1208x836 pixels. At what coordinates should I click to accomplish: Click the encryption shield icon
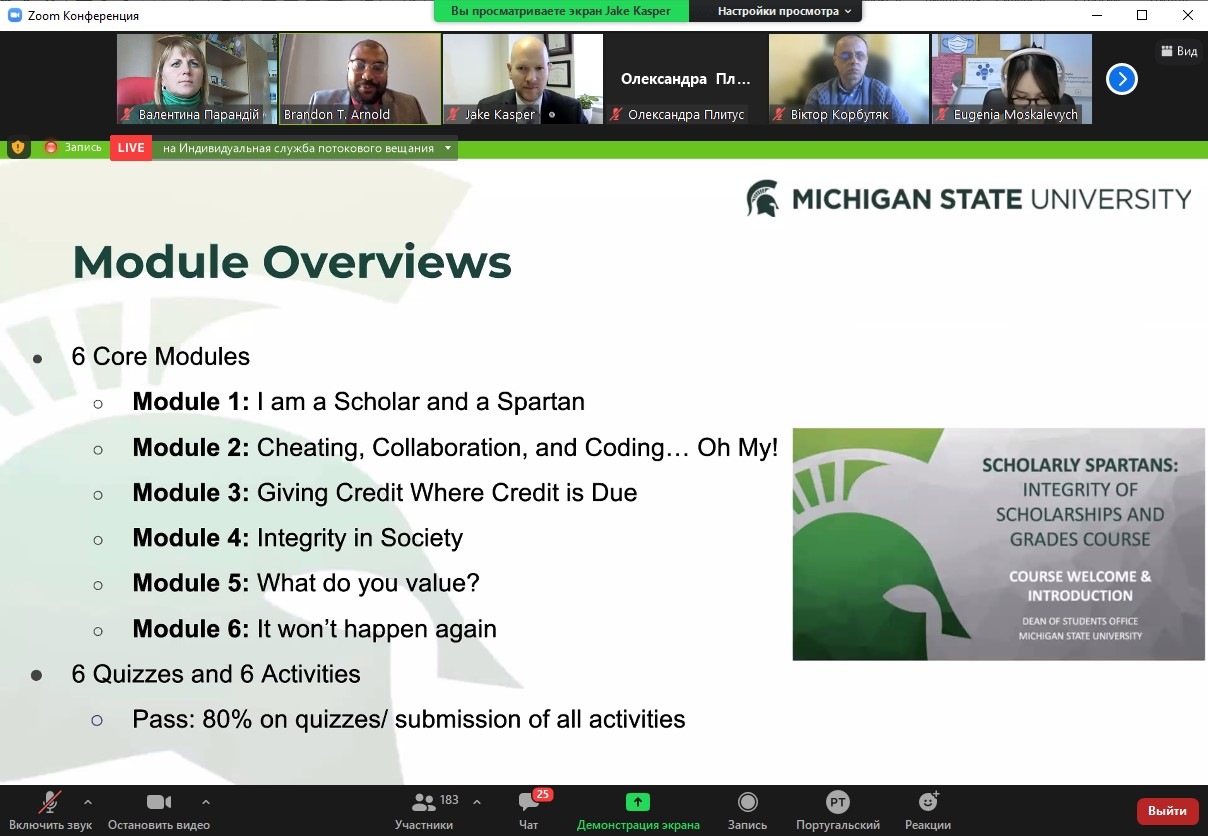click(x=18, y=148)
